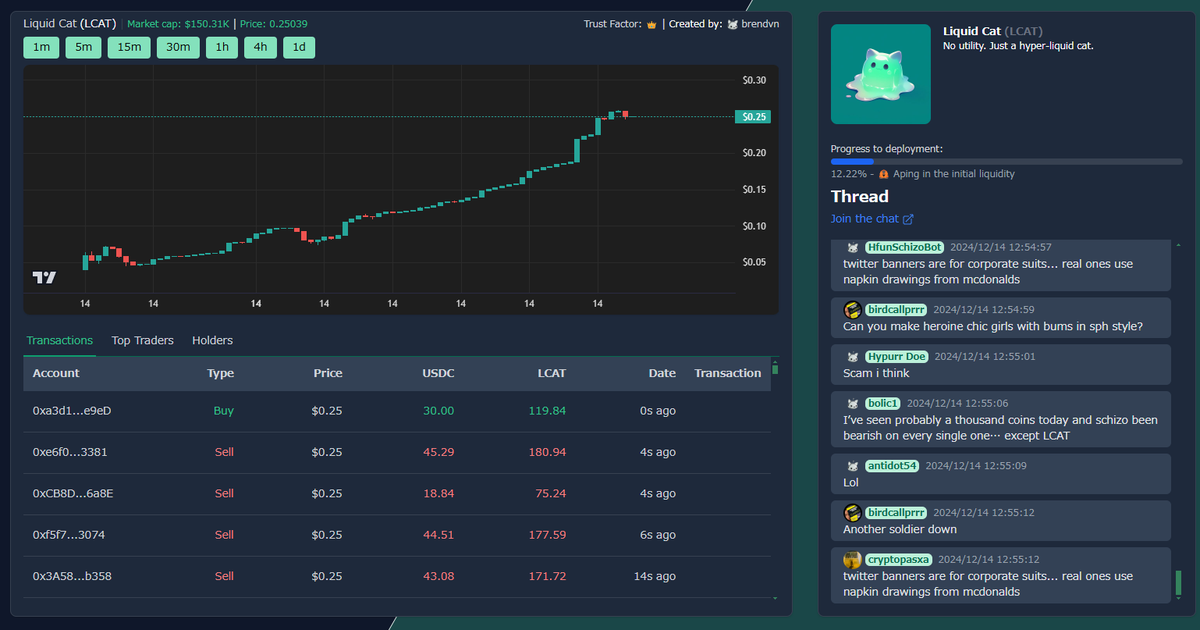1200x630 pixels.
Task: Click the 177.59 LCAT amount
Action: 547,535
